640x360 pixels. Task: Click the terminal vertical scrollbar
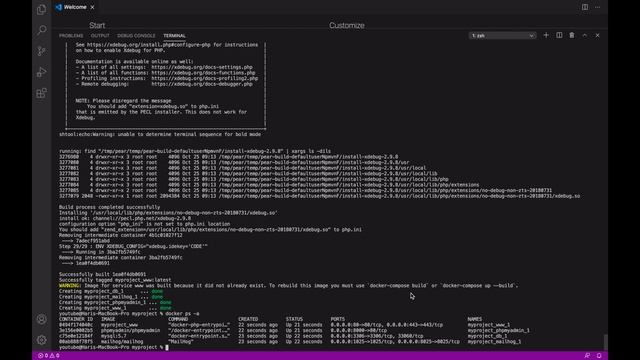(605, 342)
